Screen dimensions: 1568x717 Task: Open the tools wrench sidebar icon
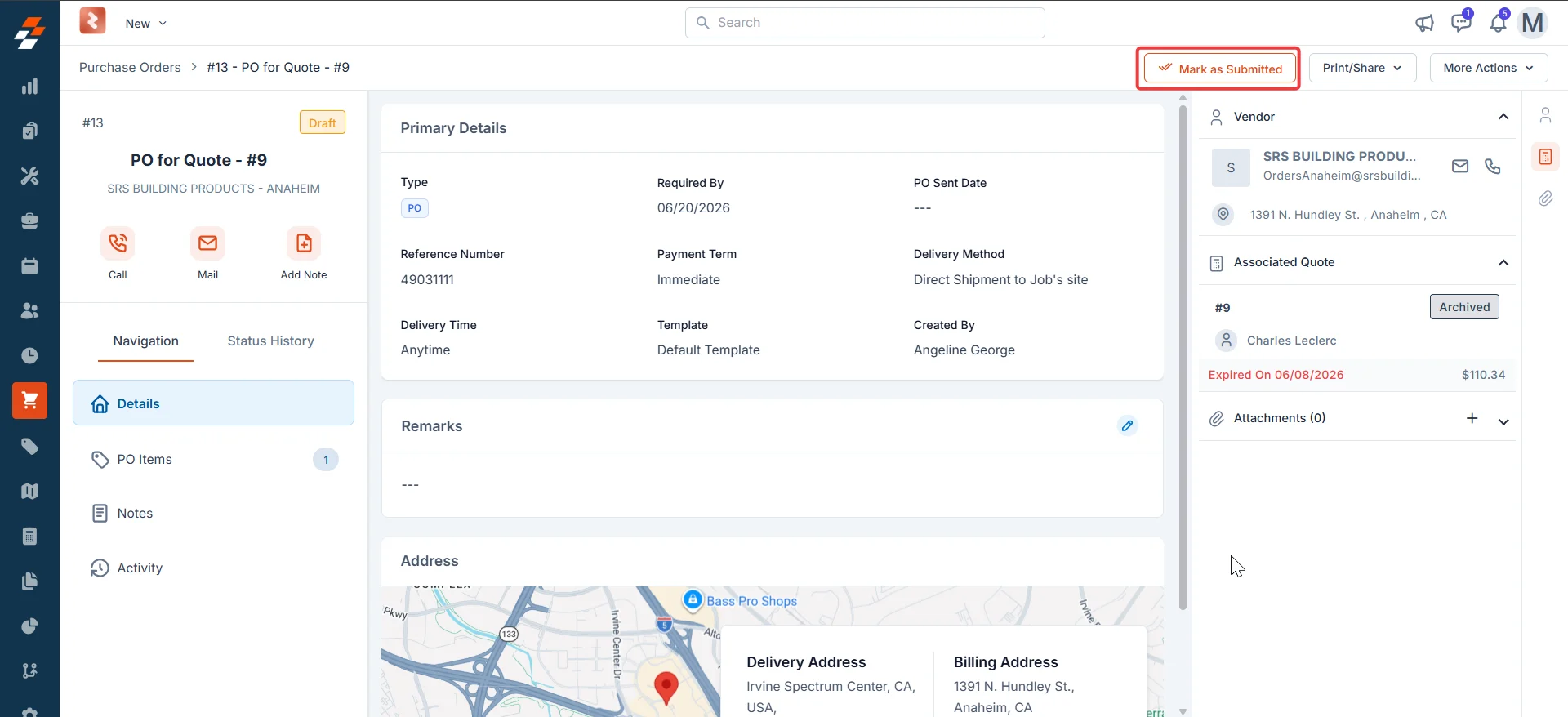pos(29,176)
